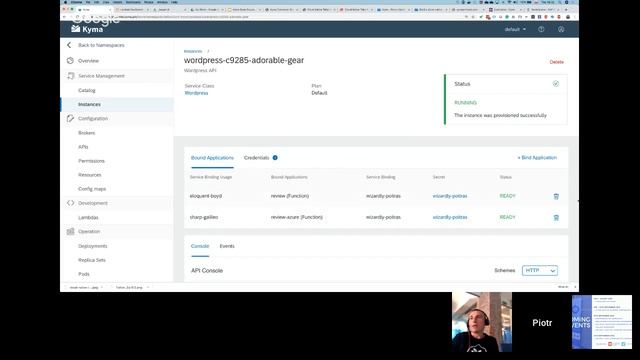Open the Schemes HTTP dropdown

pos(540,271)
